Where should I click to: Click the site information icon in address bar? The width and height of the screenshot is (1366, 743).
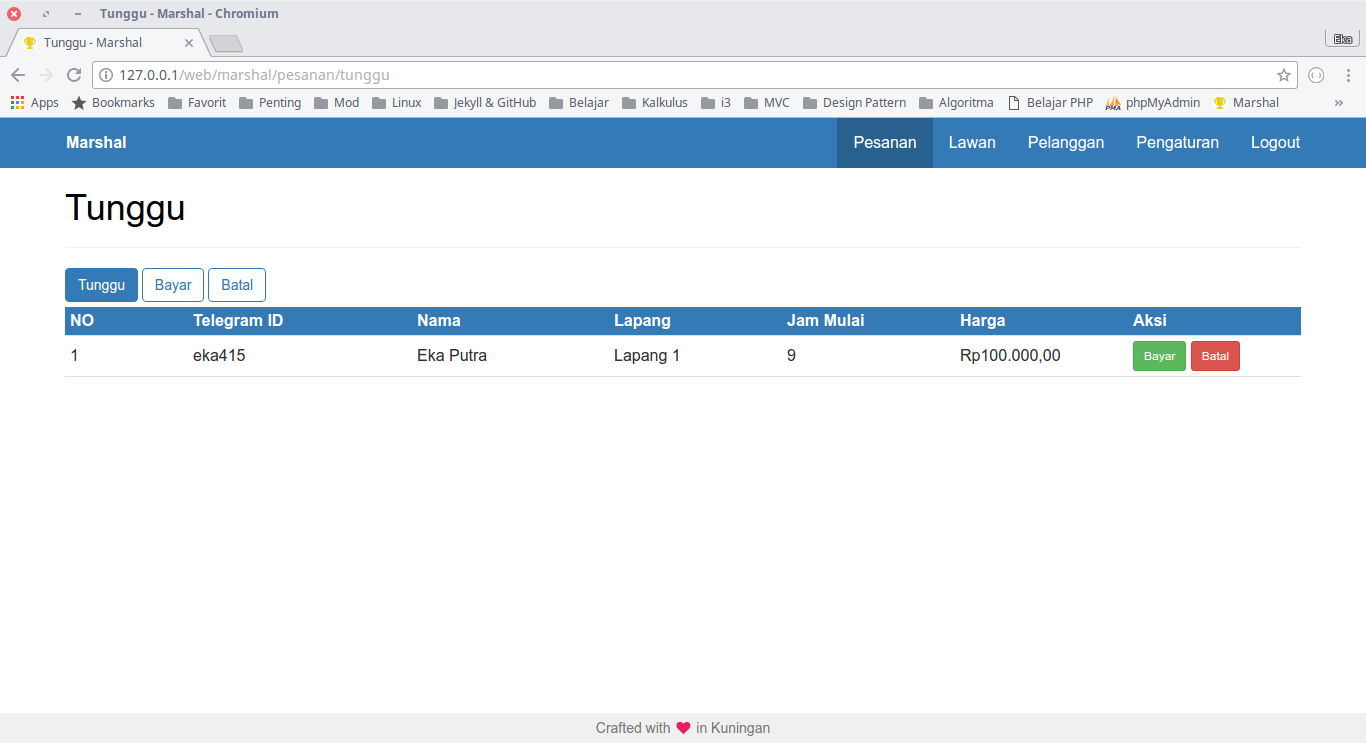tap(106, 75)
